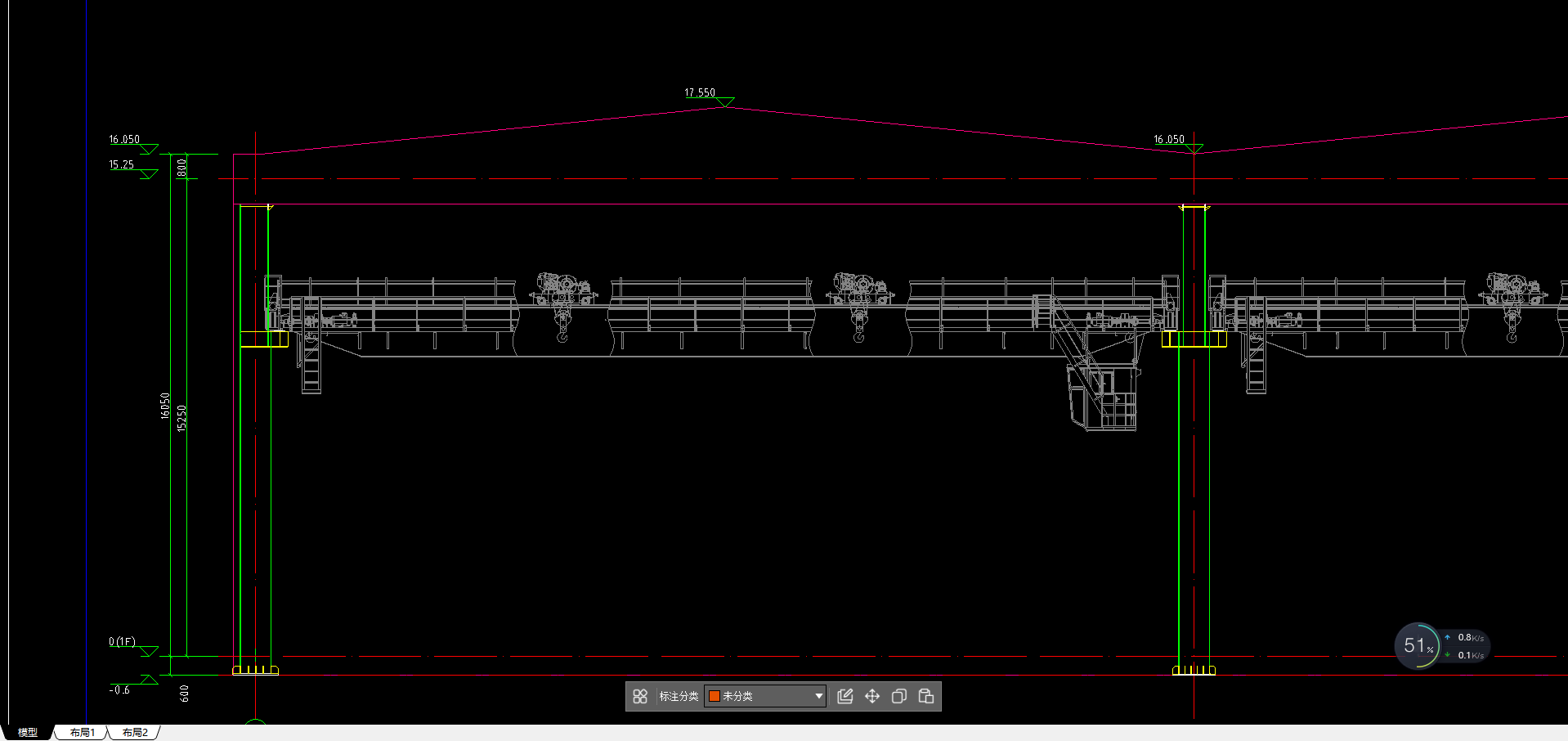Click the 0.8K/s upload speed readout
Viewport: 1568px width, 741px height.
[1470, 637]
